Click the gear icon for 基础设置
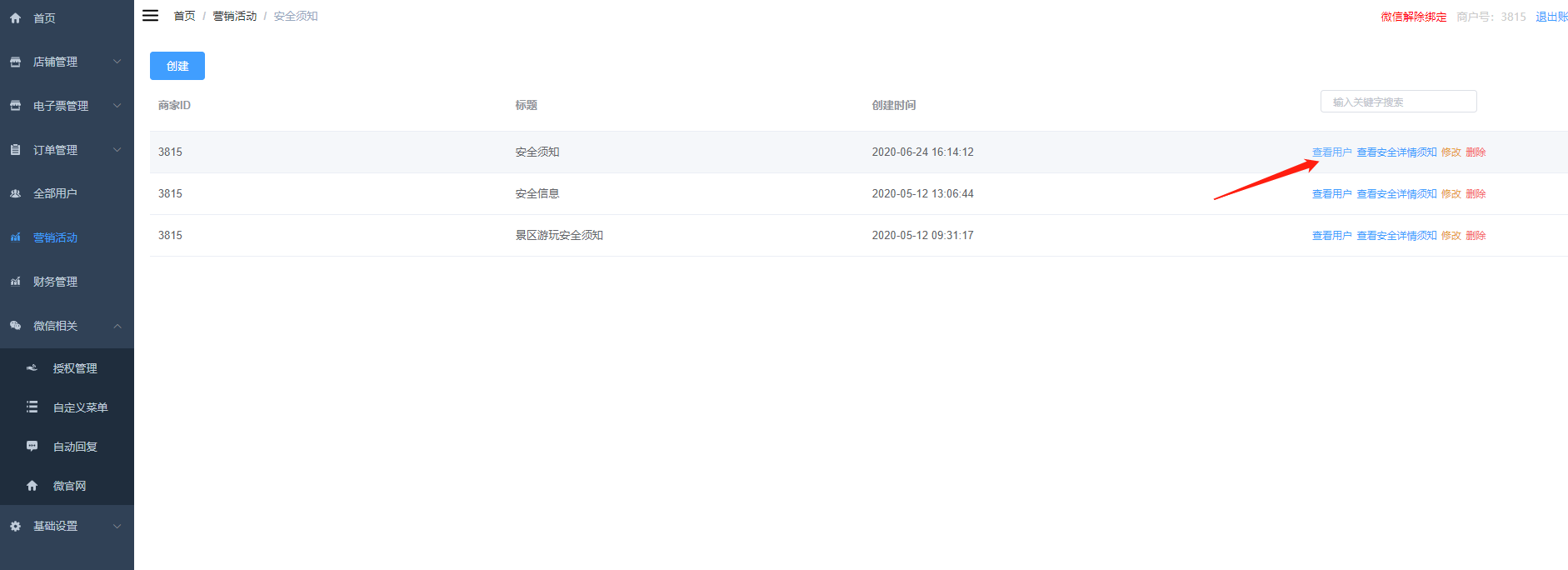This screenshot has width=1568, height=570. 15,526
